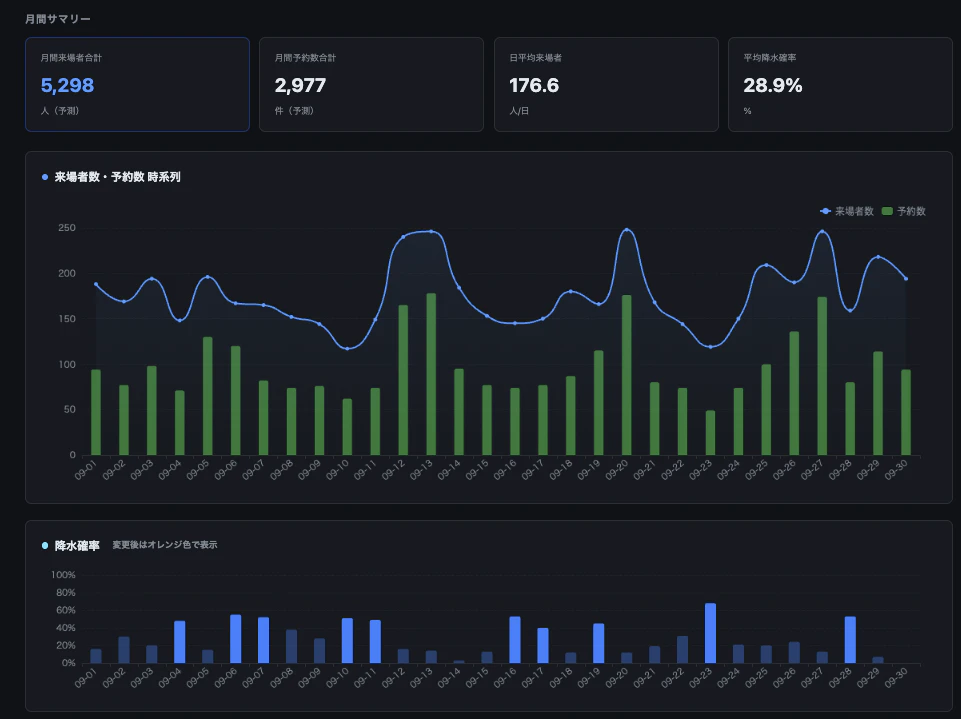Pick the 09-06 降水確率 bar

(x=235, y=639)
